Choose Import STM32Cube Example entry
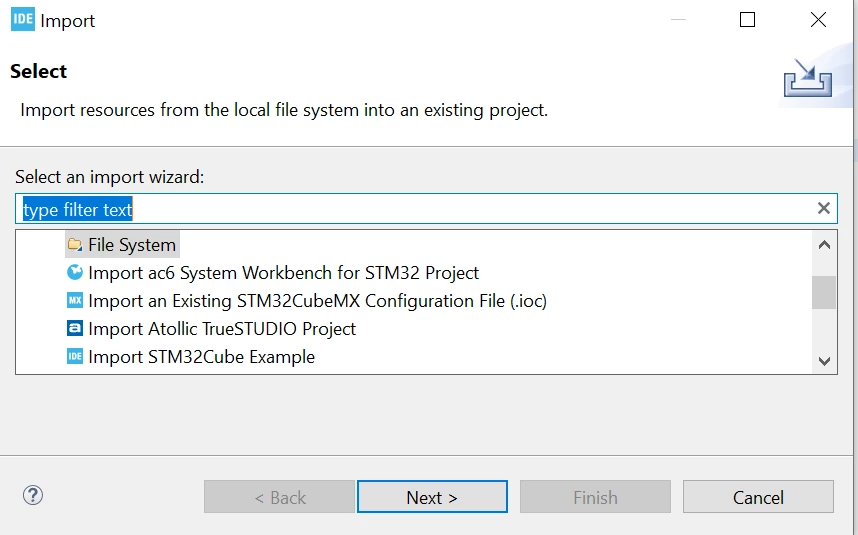 coord(201,357)
